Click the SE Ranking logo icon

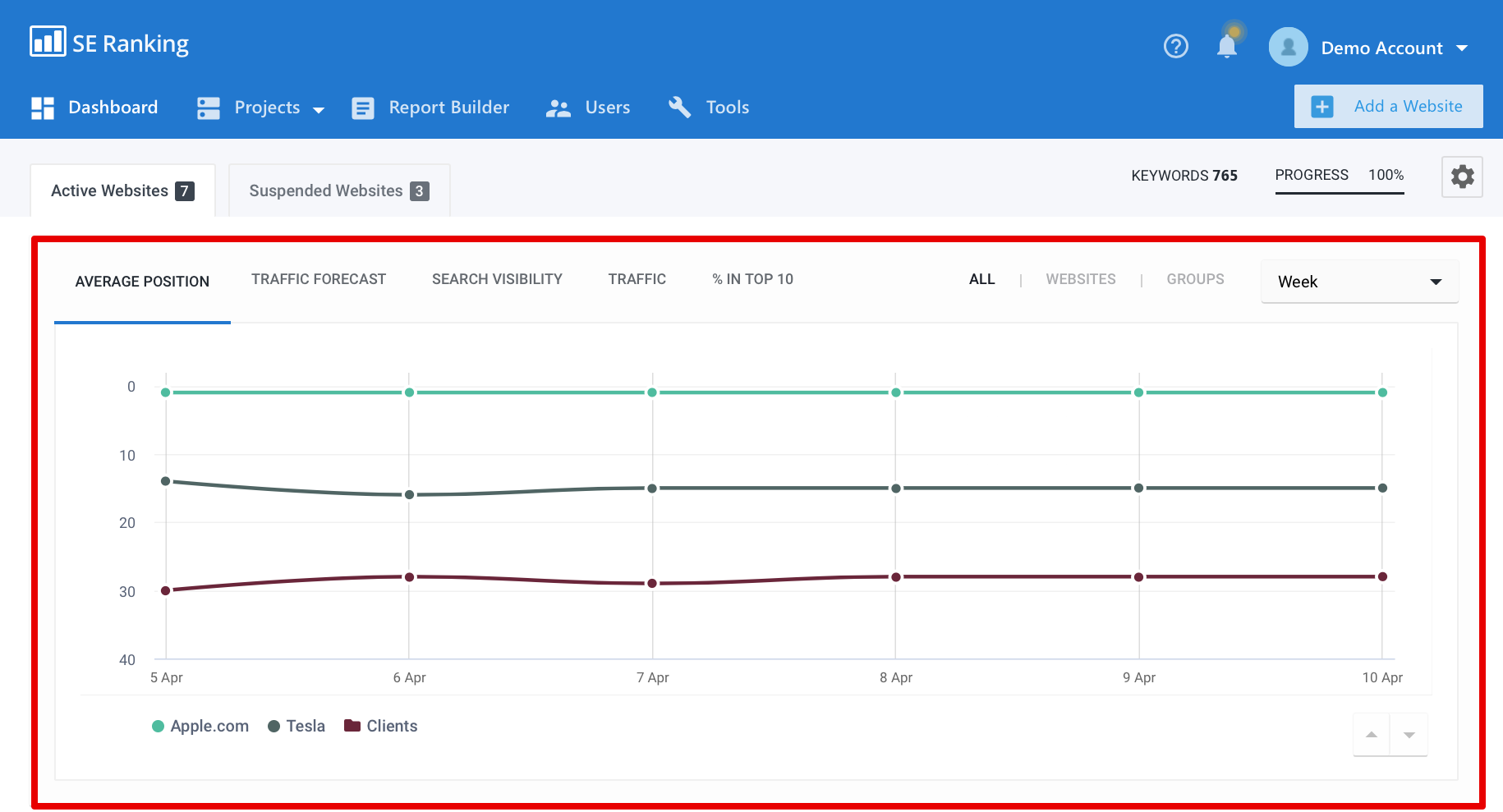click(x=48, y=41)
